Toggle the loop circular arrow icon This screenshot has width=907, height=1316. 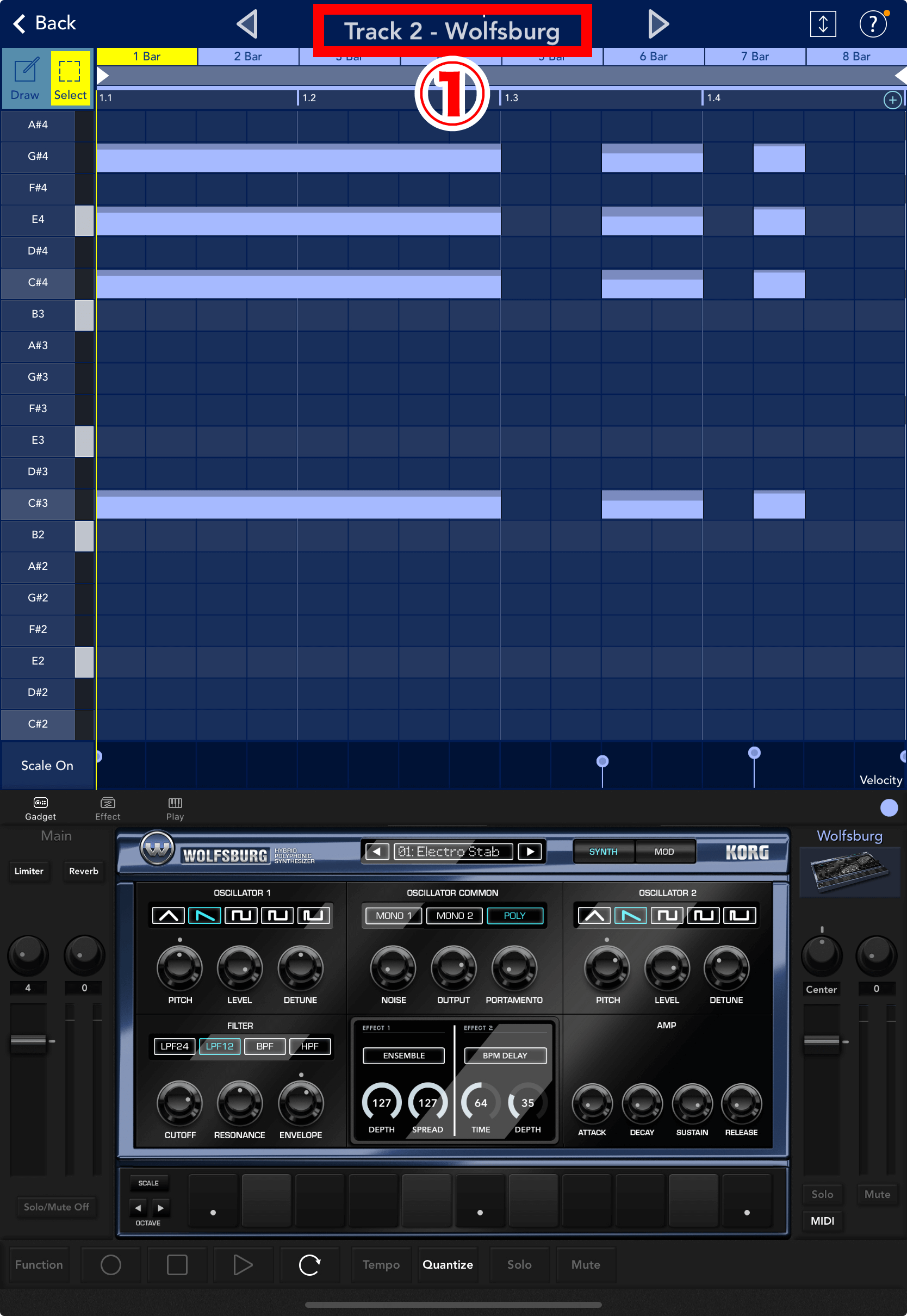(310, 1264)
